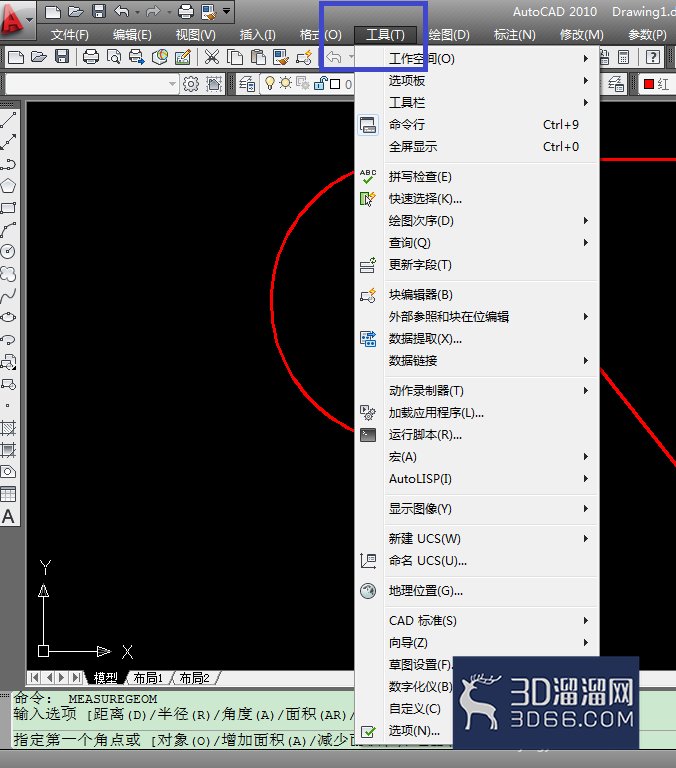Image resolution: width=676 pixels, height=768 pixels.
Task: Expand the 工具栏 submenu
Action: [477, 103]
